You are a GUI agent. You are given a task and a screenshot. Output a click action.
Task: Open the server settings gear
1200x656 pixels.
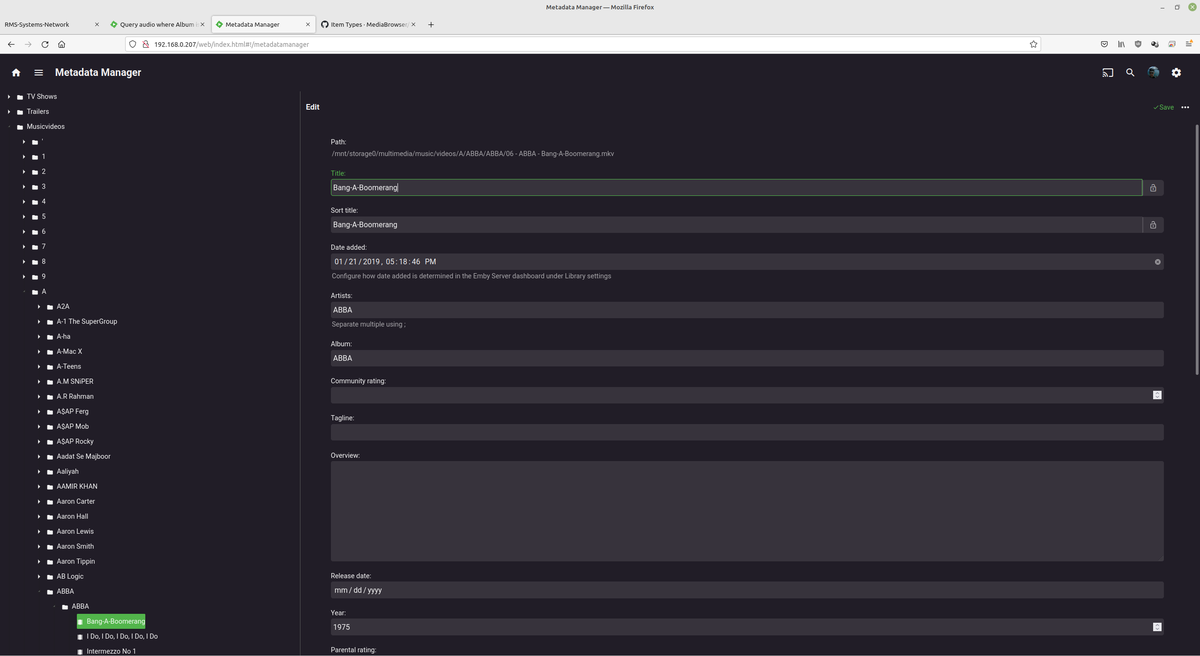tap(1176, 72)
